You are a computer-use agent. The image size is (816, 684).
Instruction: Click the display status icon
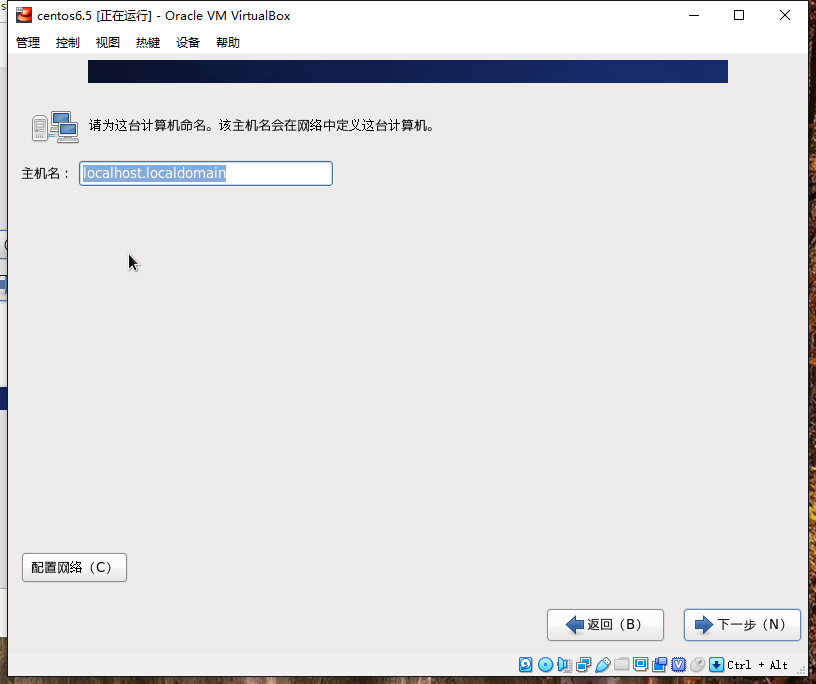coord(639,664)
